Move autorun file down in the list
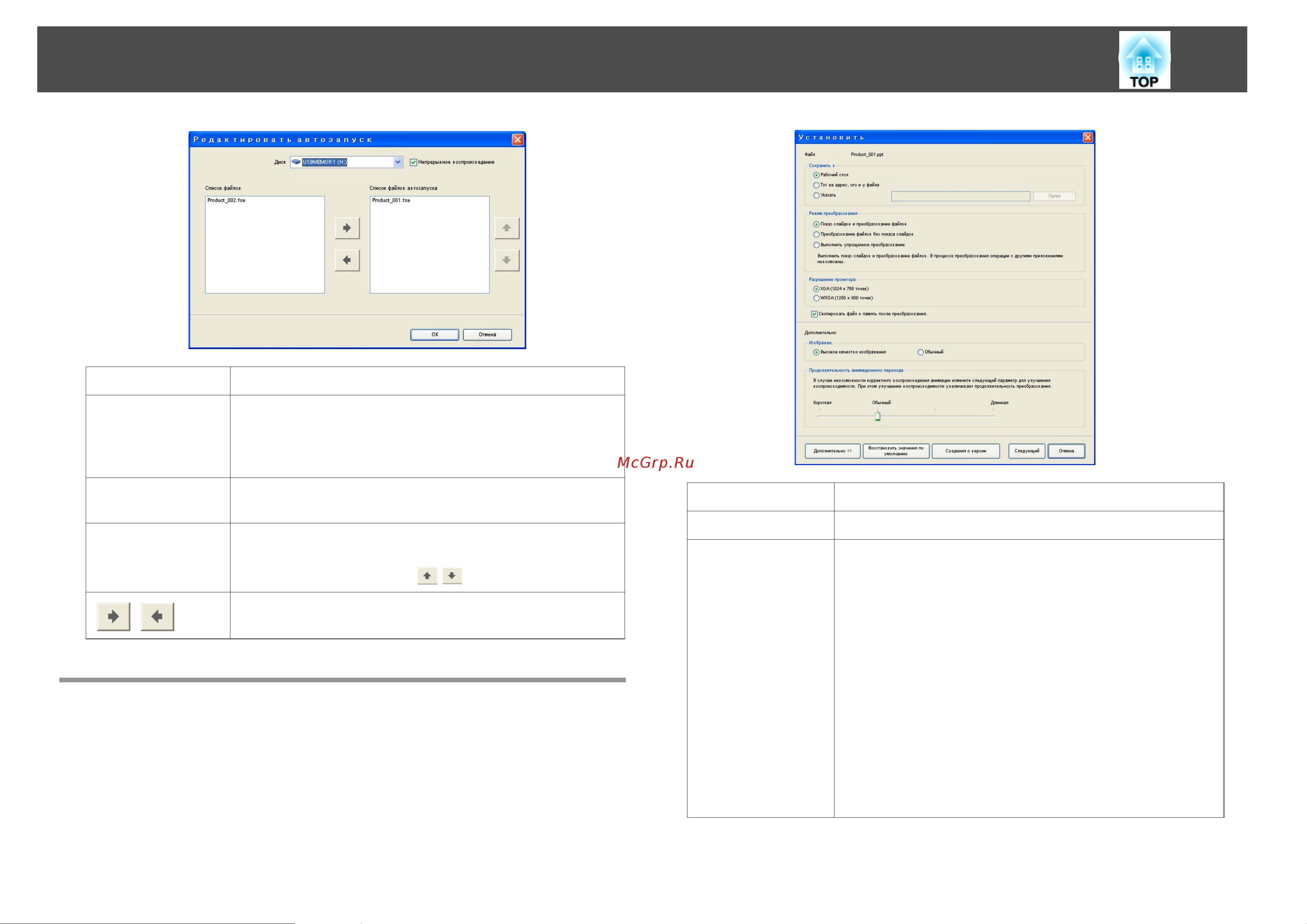Viewport: 1307px width, 924px height. [x=507, y=260]
